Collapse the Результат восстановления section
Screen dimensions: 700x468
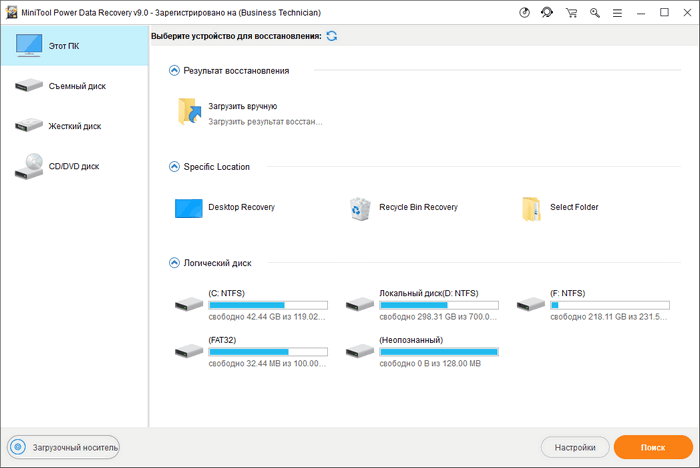[174, 71]
